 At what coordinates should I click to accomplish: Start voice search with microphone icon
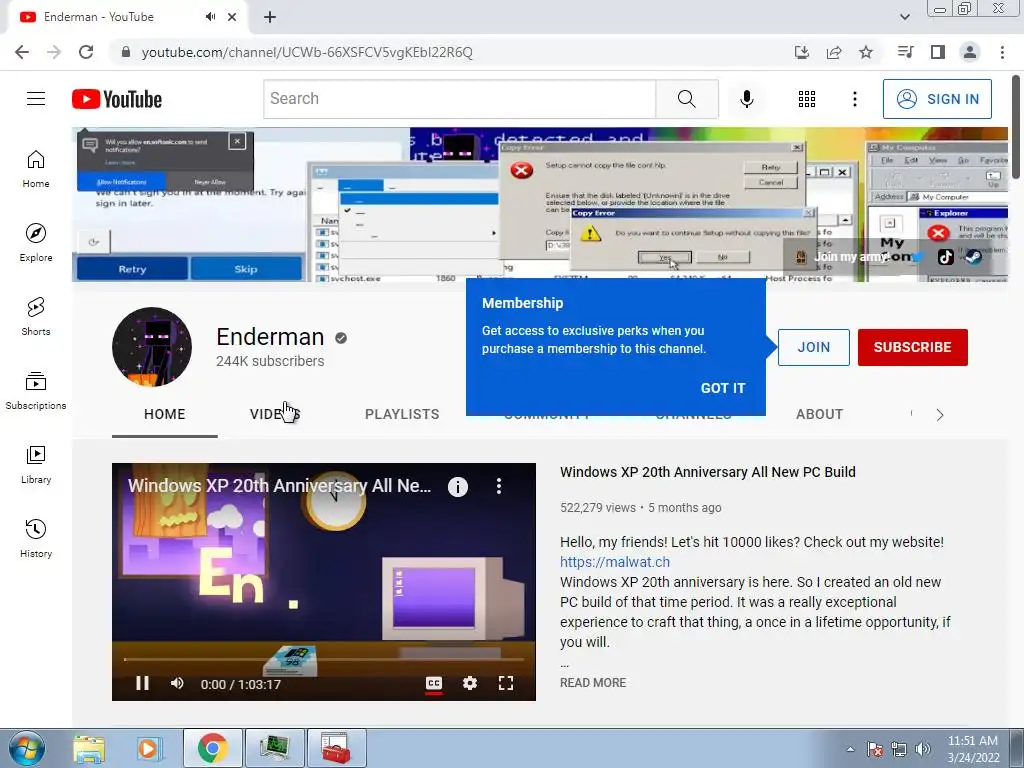(746, 99)
